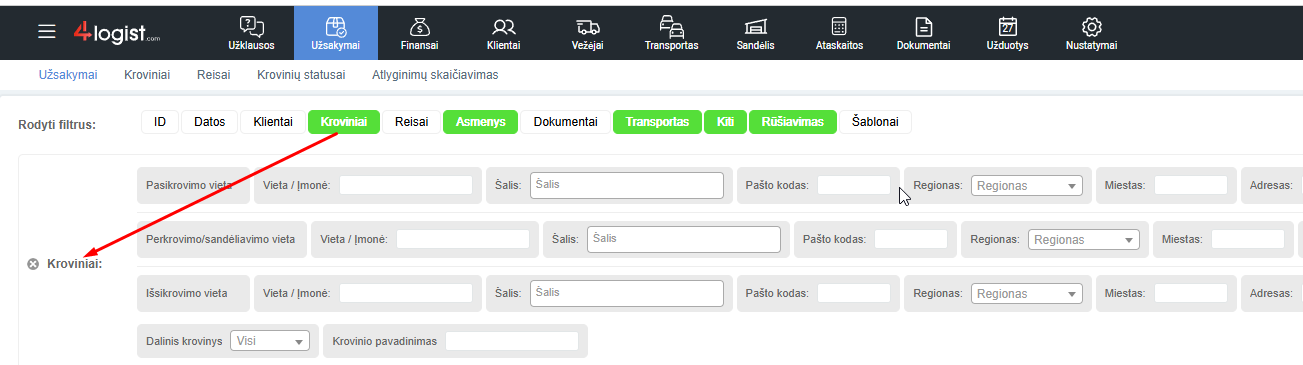Open the Reisai submenu tab

[214, 75]
